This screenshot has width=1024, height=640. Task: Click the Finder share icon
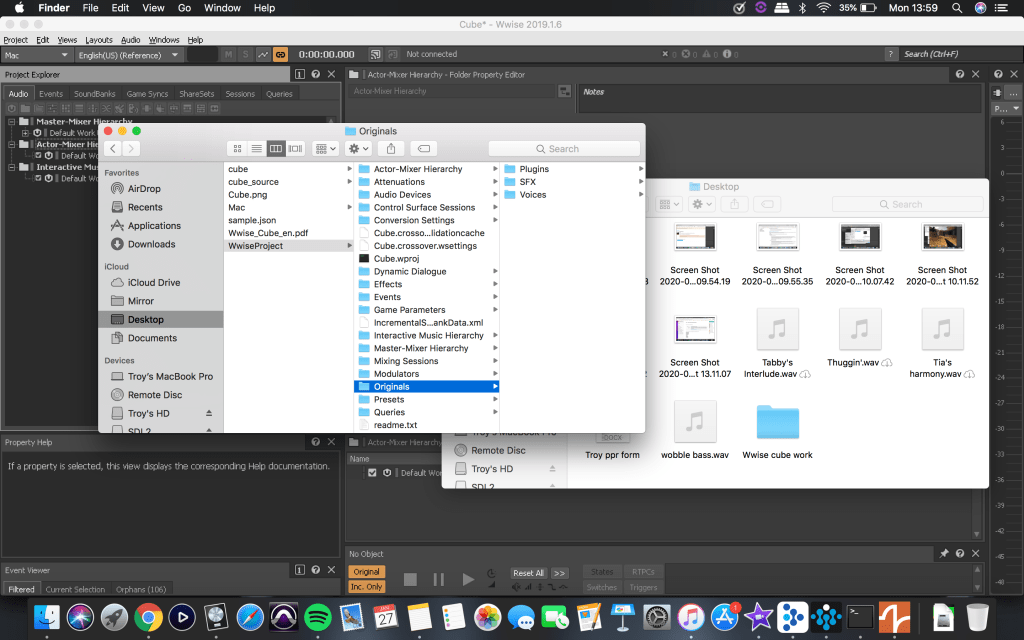(391, 148)
